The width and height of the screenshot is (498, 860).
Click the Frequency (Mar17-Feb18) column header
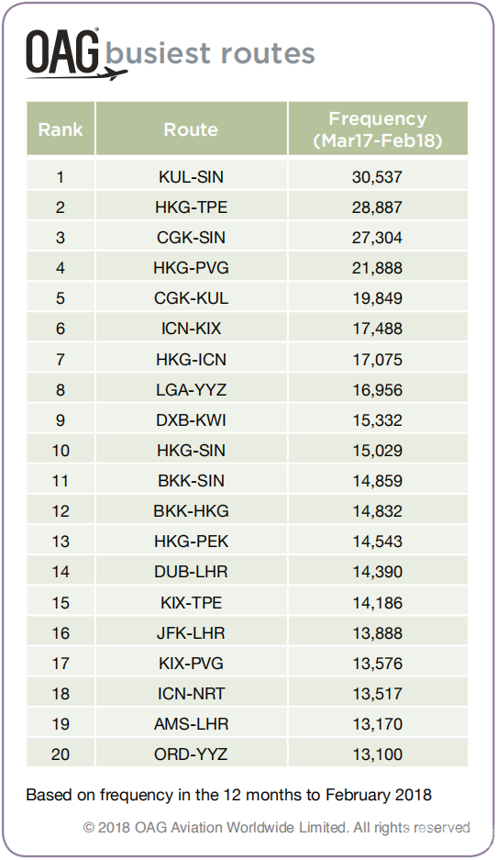tap(378, 129)
